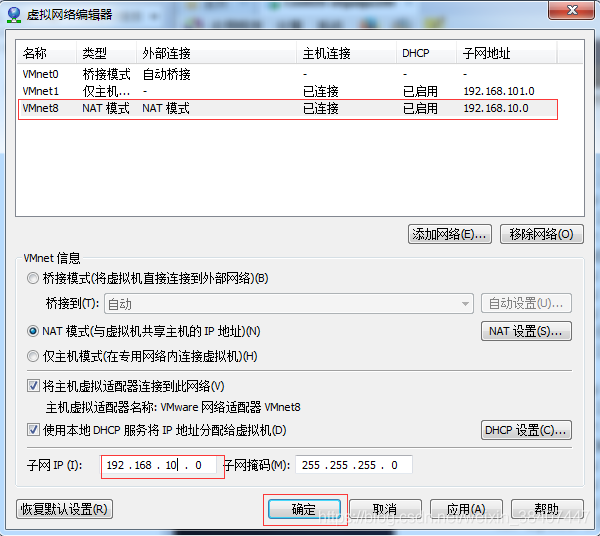Sort by 主机连接 column header

(346, 53)
